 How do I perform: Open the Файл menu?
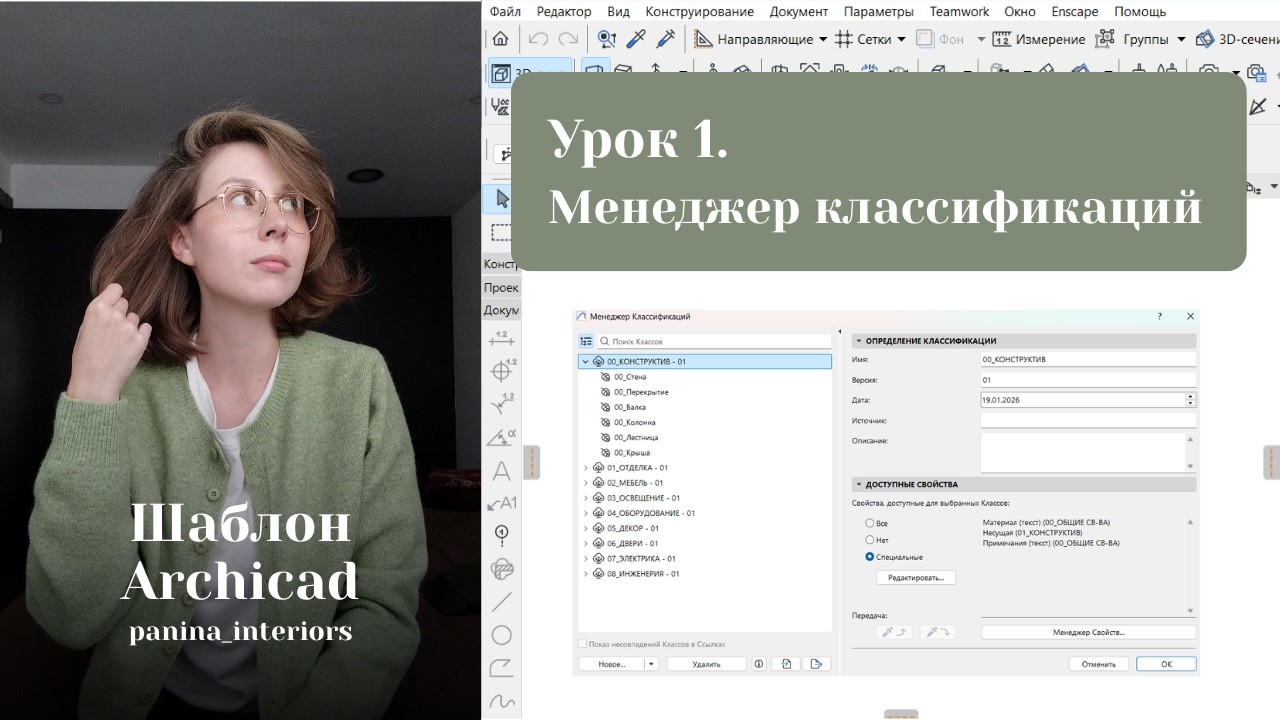(x=505, y=11)
